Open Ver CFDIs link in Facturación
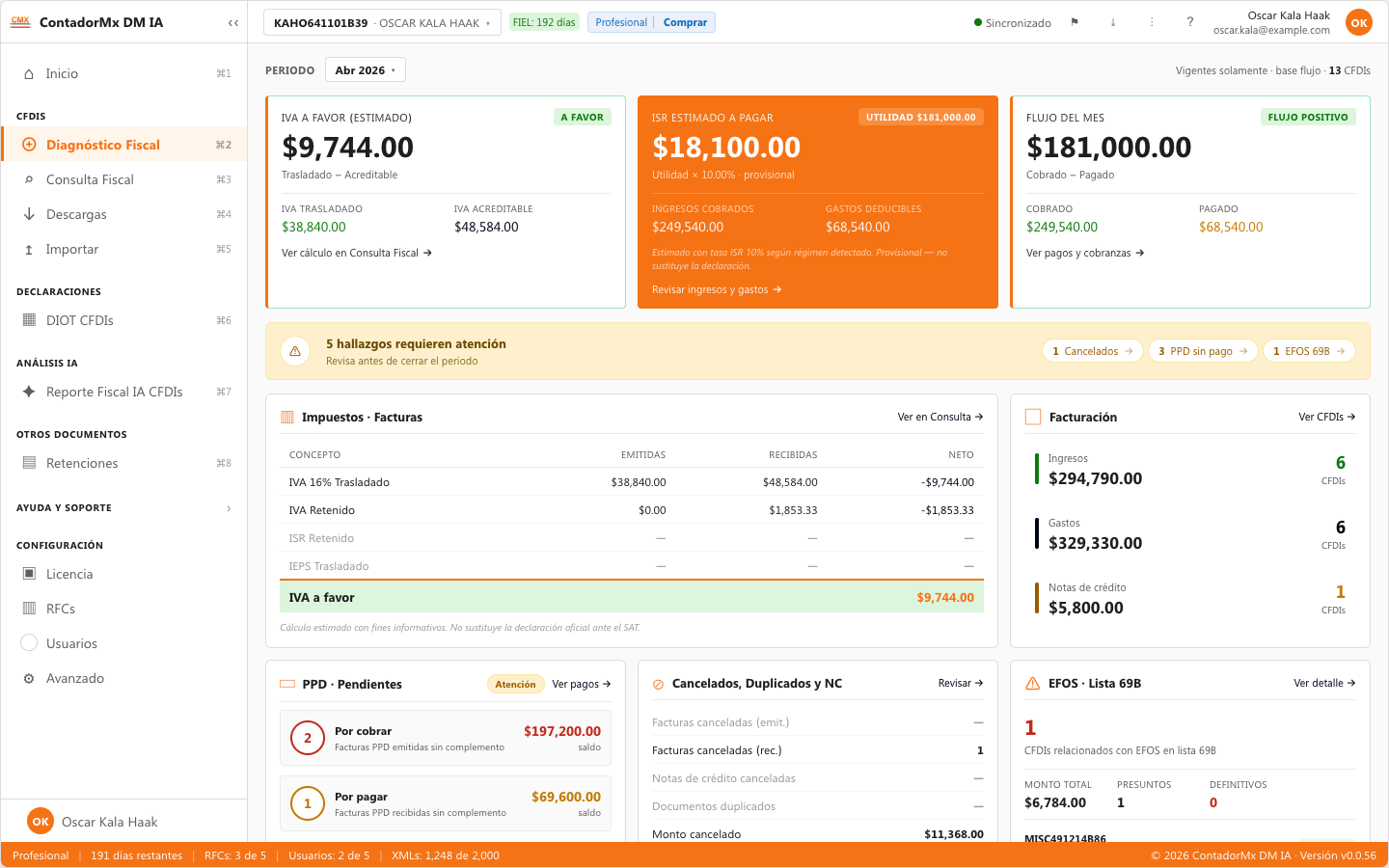Screen dimensions: 1389x868 [x=1327, y=417]
